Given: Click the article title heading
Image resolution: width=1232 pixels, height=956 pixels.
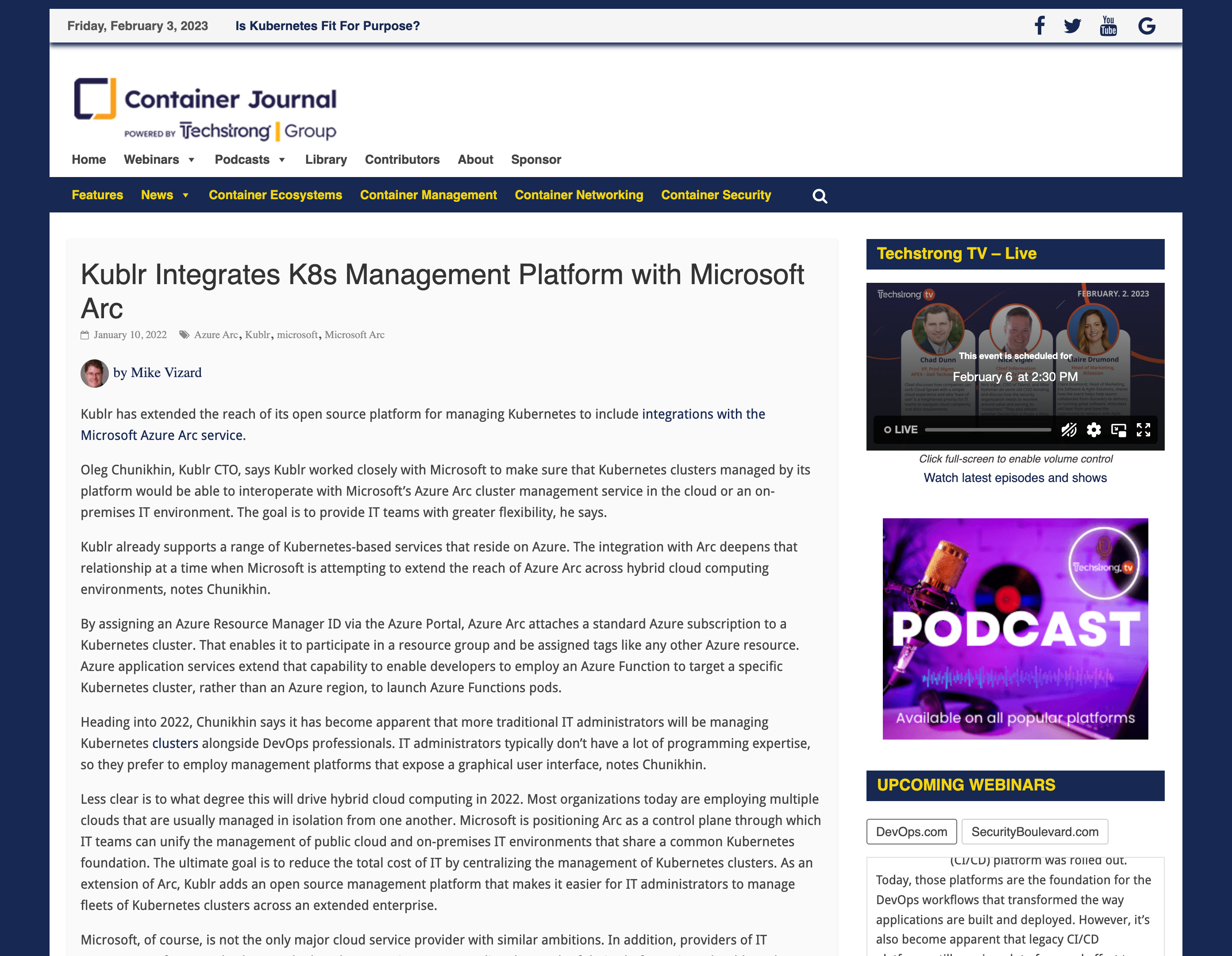Looking at the screenshot, I should 442,291.
